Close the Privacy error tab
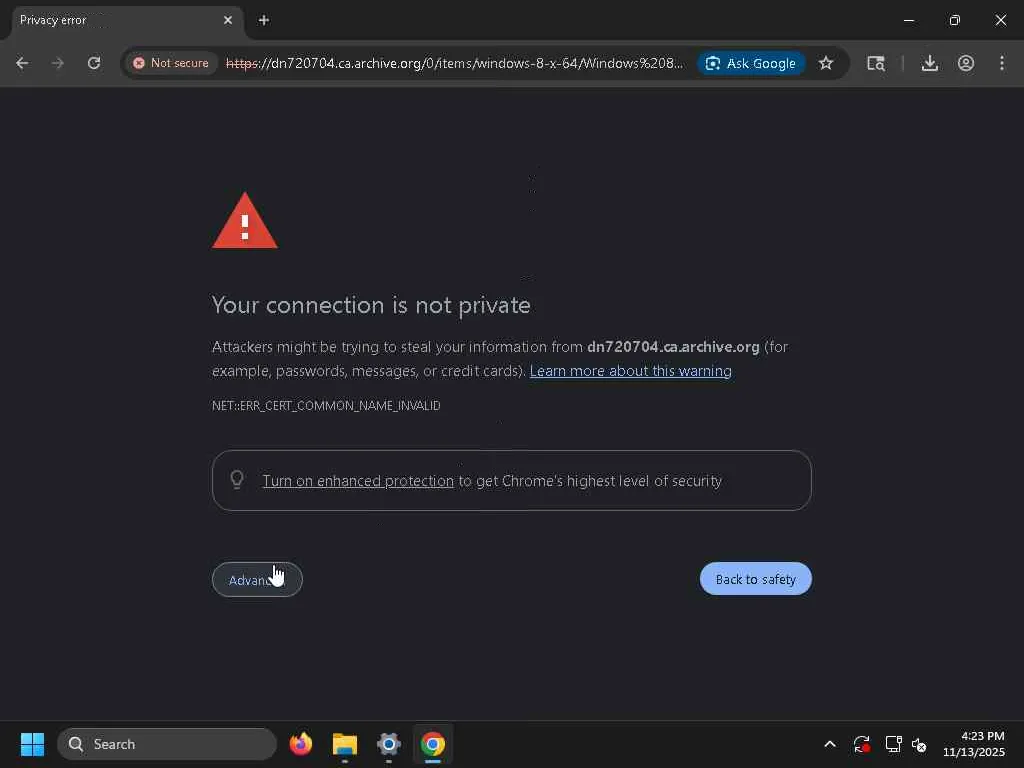 227,20
